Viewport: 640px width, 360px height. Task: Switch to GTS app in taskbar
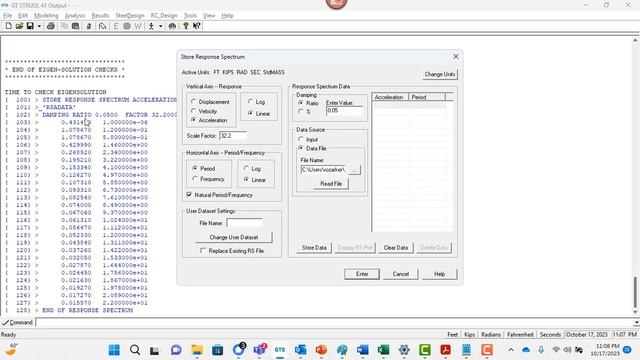pyautogui.click(x=280, y=350)
